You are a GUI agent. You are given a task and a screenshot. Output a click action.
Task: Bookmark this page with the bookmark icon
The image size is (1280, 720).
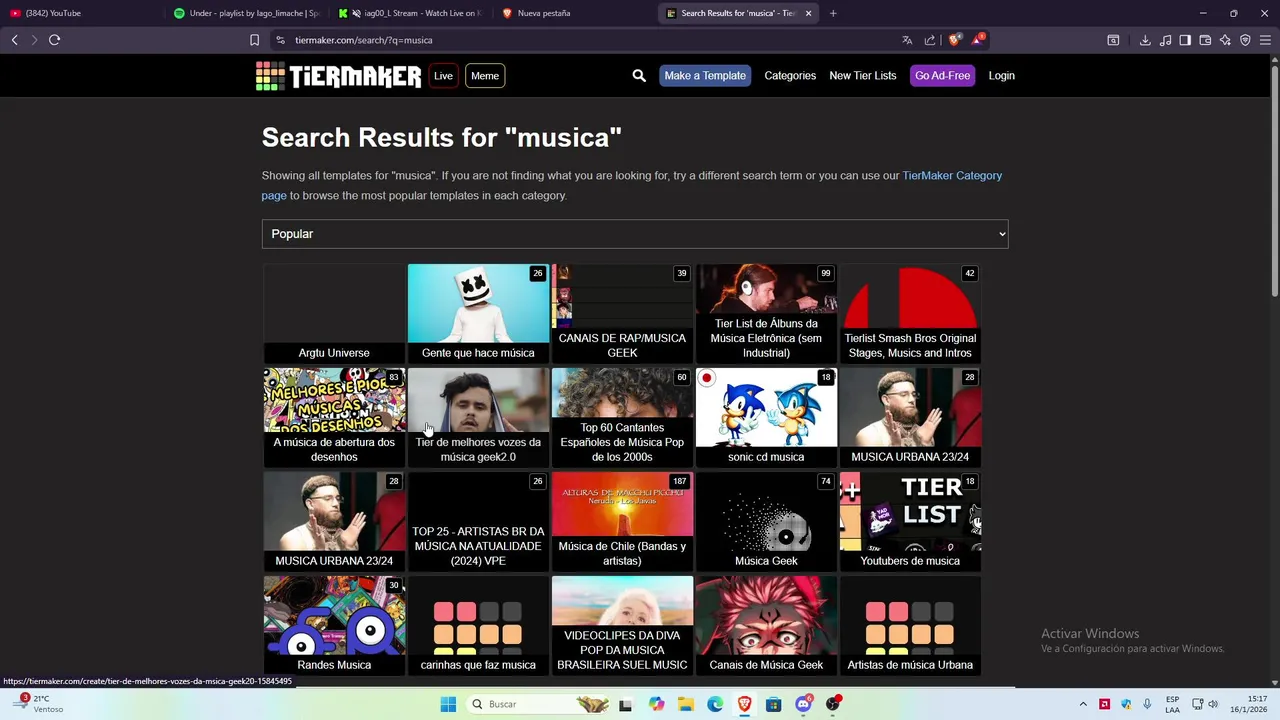254,40
